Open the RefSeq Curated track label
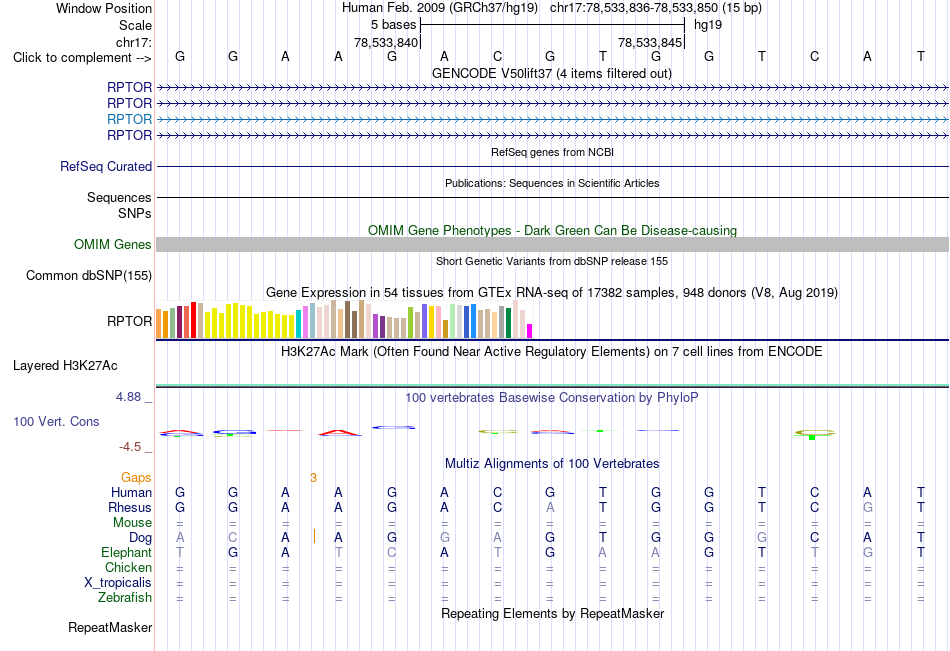The width and height of the screenshot is (950, 651). point(106,166)
